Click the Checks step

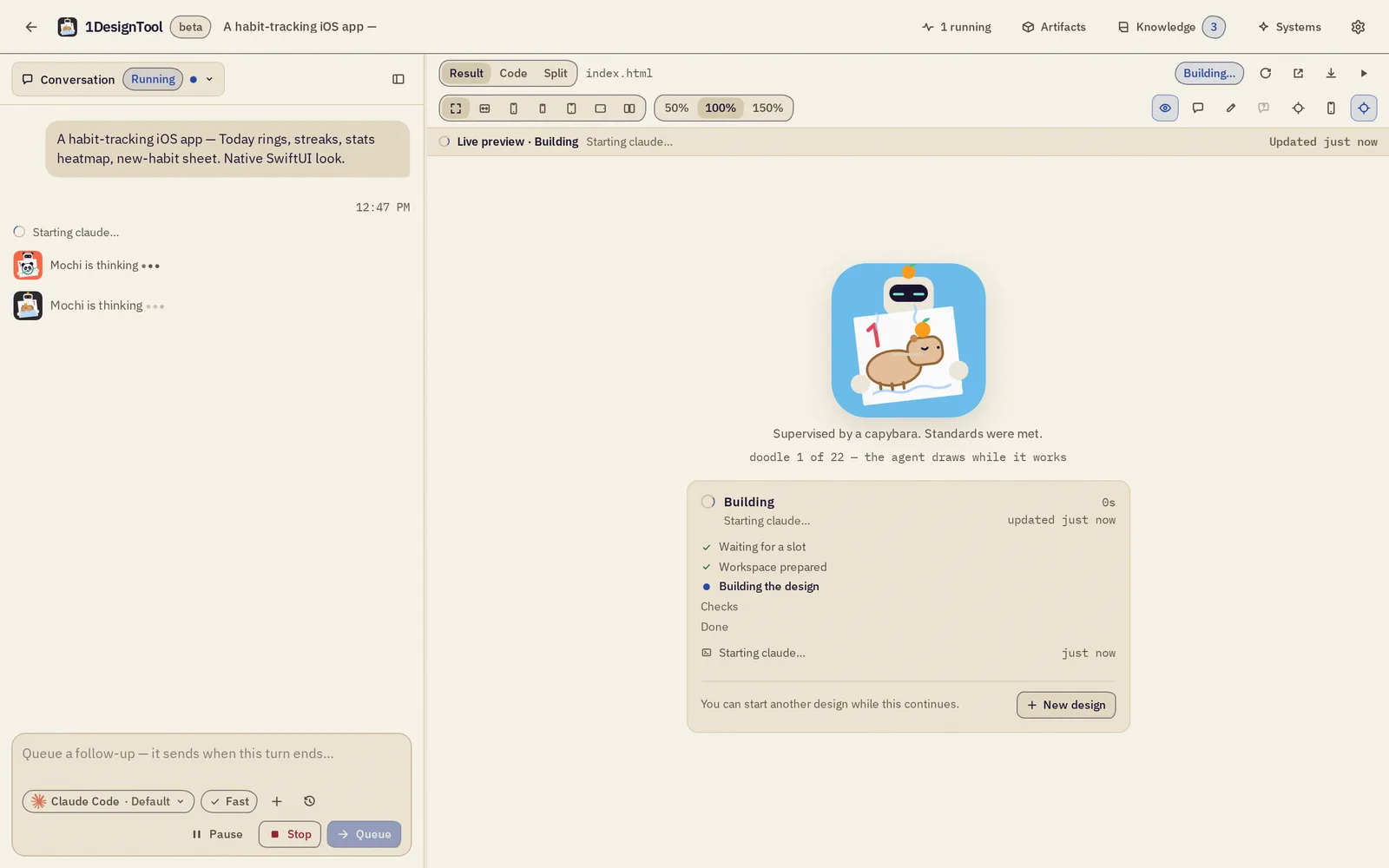[720, 607]
